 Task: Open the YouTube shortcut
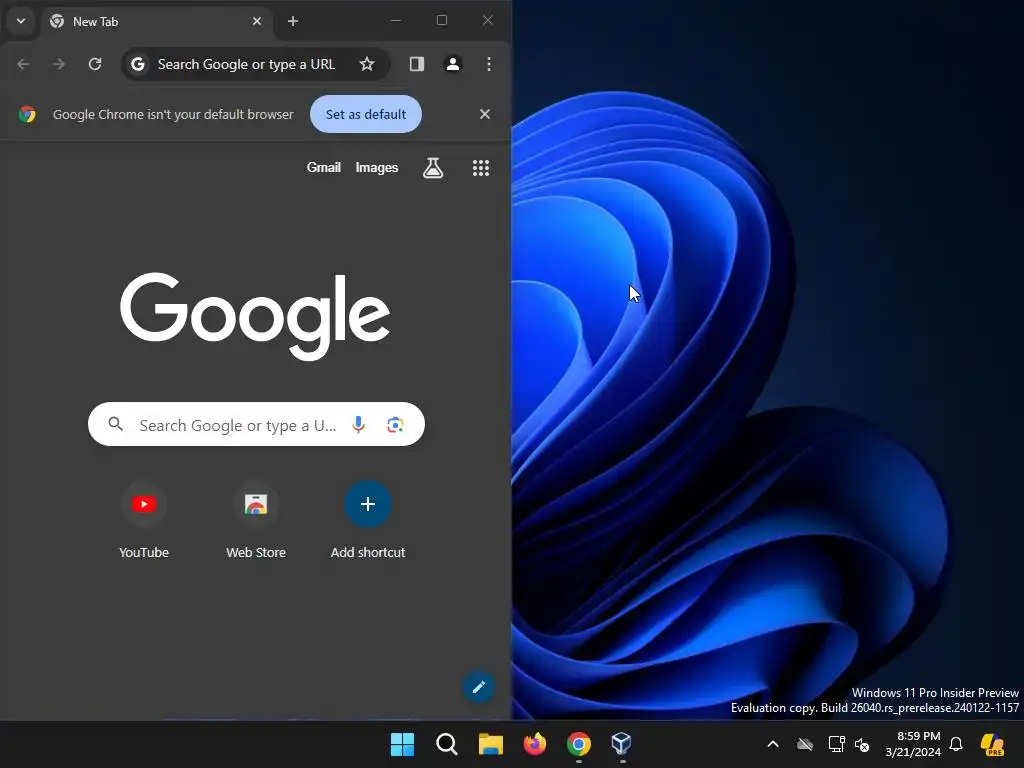click(x=144, y=521)
